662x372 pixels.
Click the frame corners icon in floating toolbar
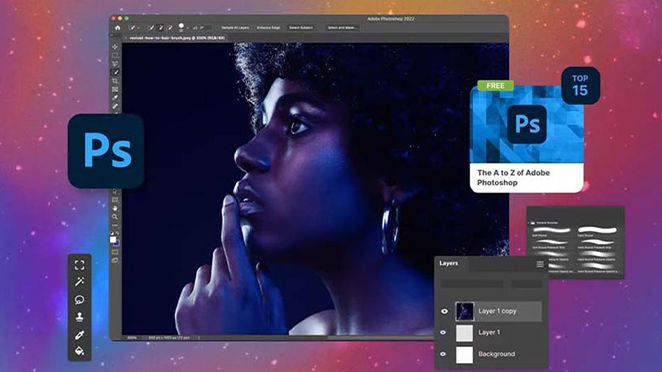click(x=79, y=265)
